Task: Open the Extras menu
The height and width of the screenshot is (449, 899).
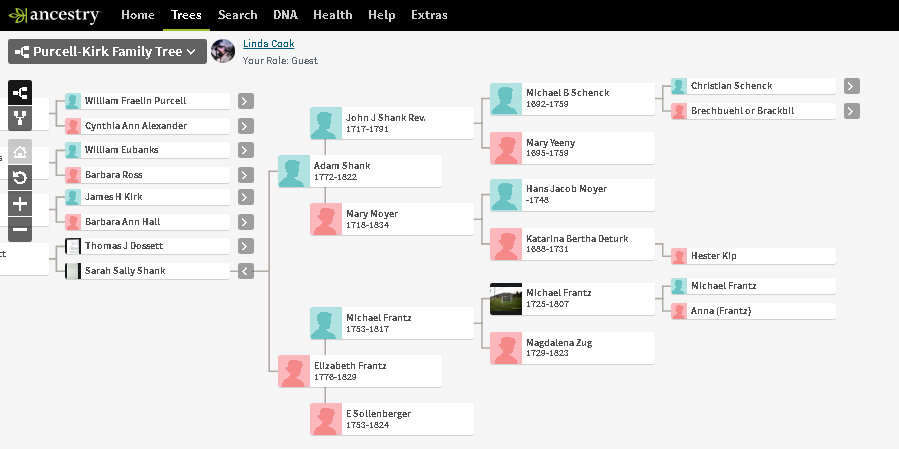Action: point(428,15)
